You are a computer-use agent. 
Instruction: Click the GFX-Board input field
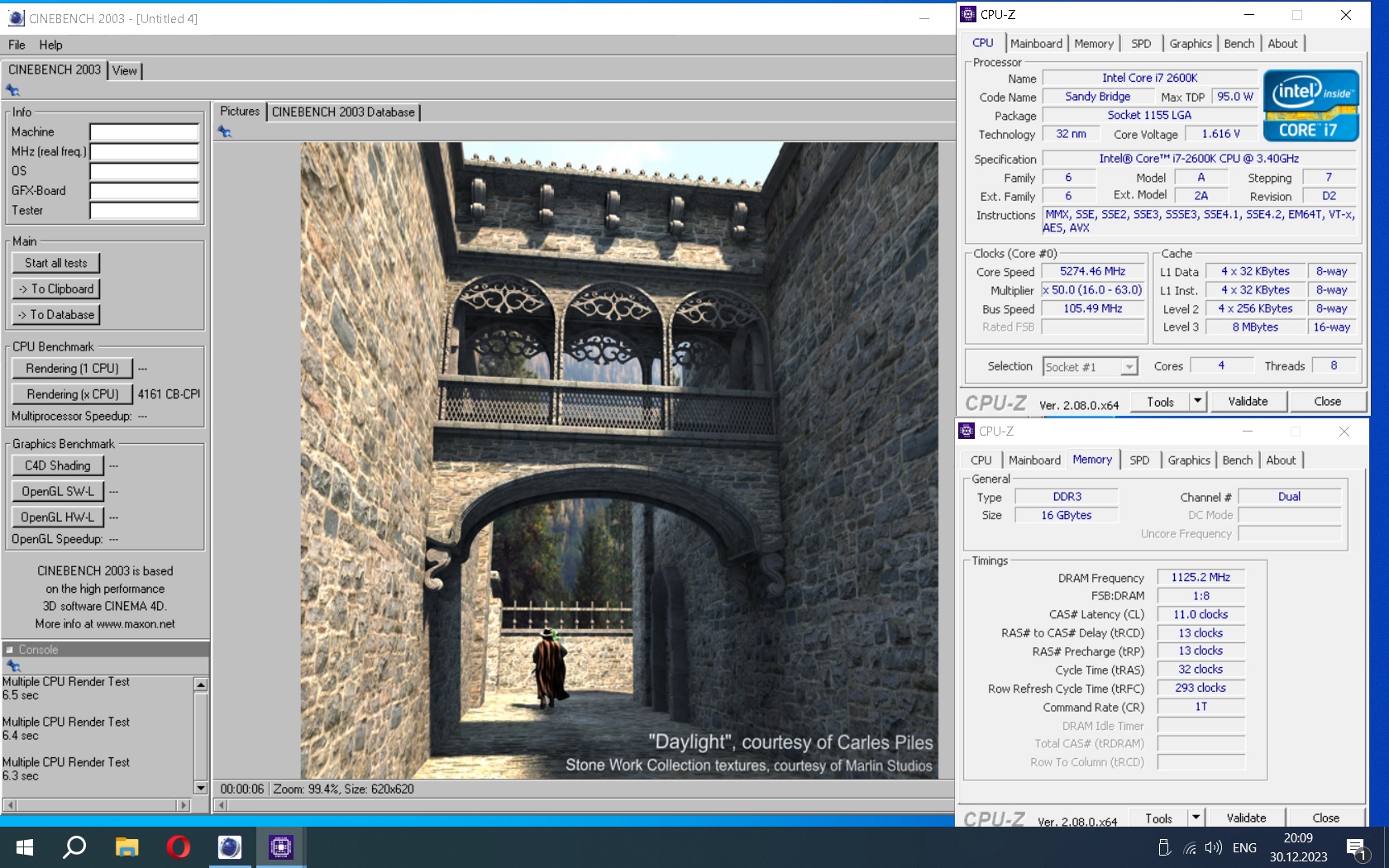coord(145,191)
